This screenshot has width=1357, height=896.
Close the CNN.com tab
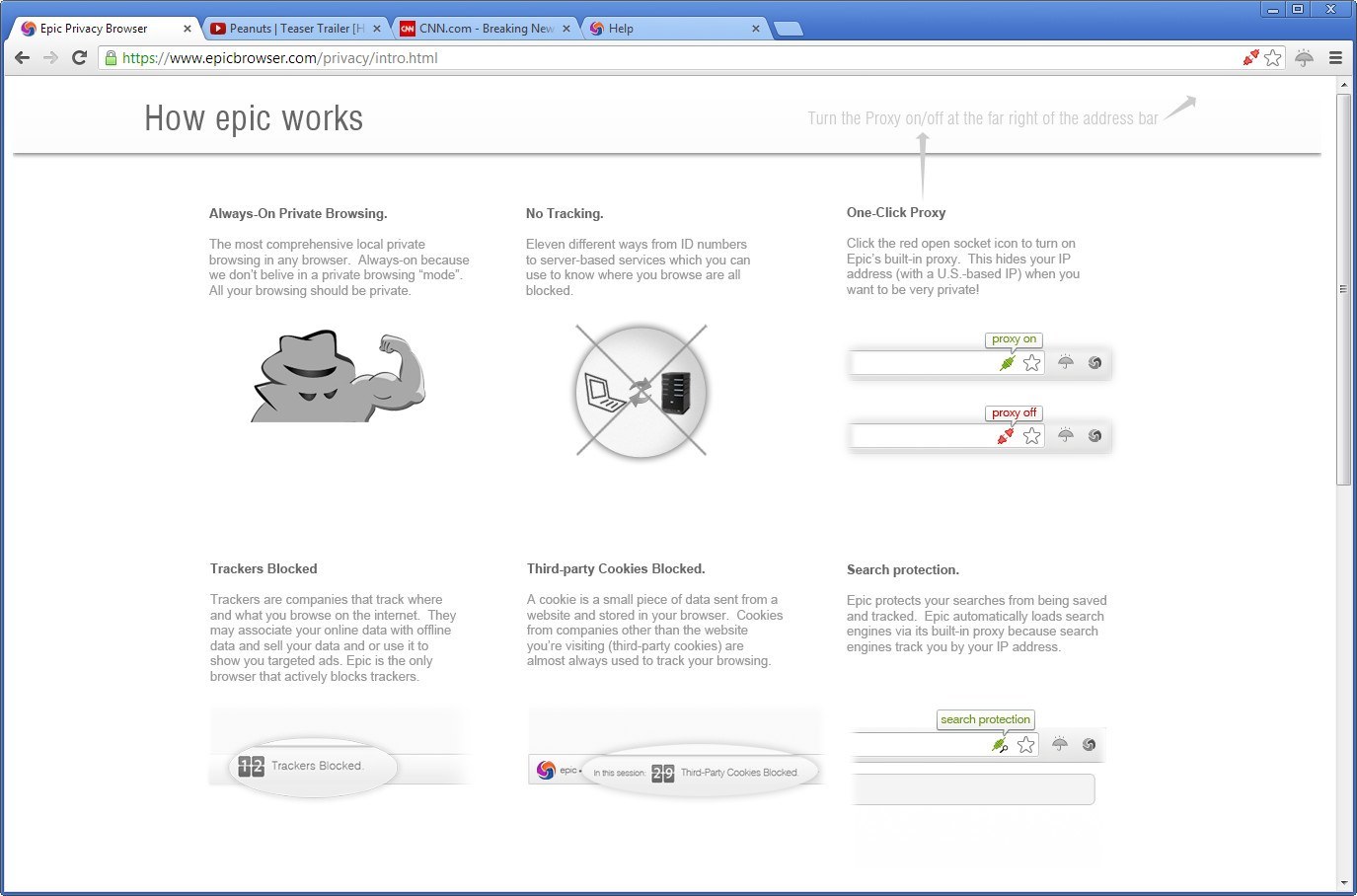tap(566, 29)
